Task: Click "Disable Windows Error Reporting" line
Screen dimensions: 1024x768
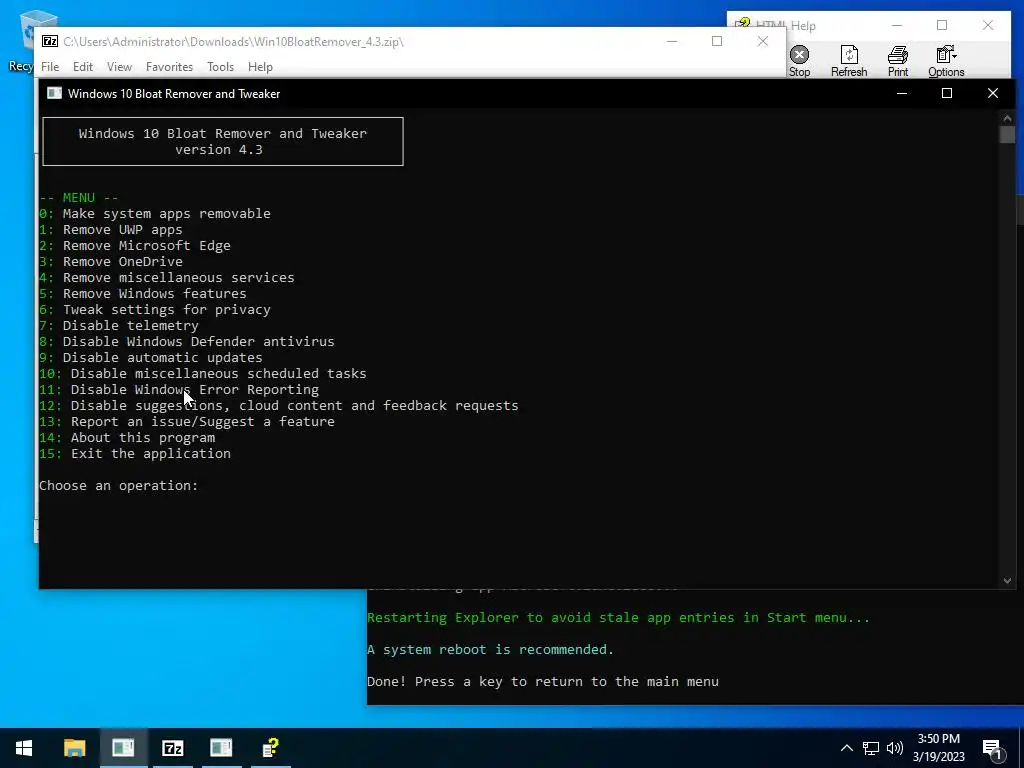Action: (179, 390)
